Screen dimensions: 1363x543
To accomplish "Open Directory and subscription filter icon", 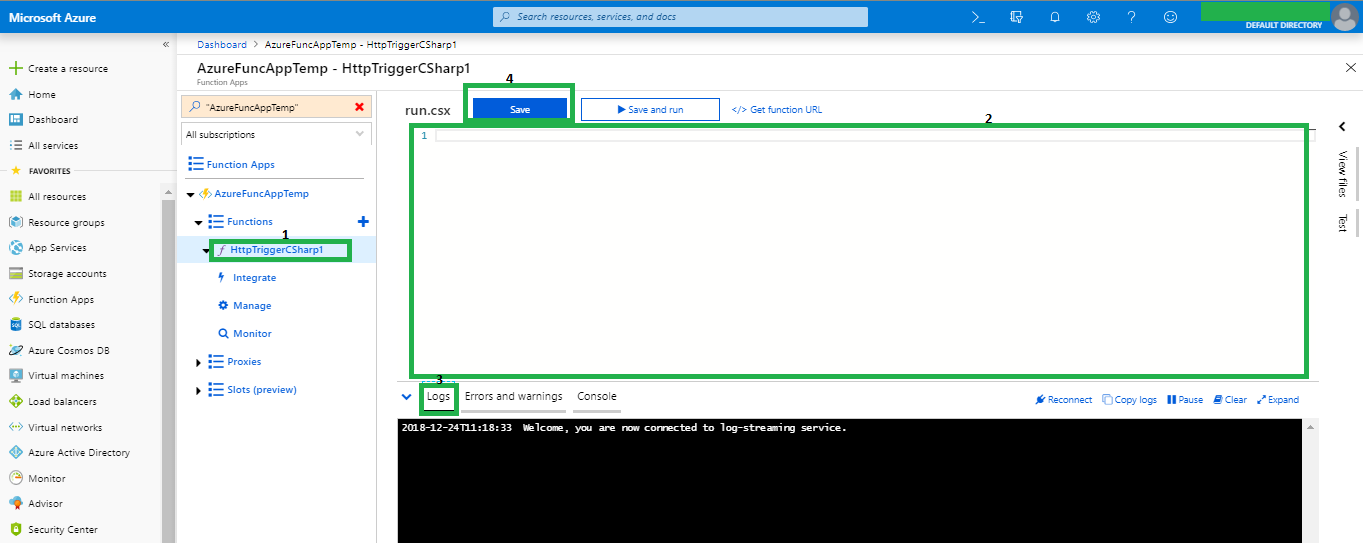I will [1017, 17].
